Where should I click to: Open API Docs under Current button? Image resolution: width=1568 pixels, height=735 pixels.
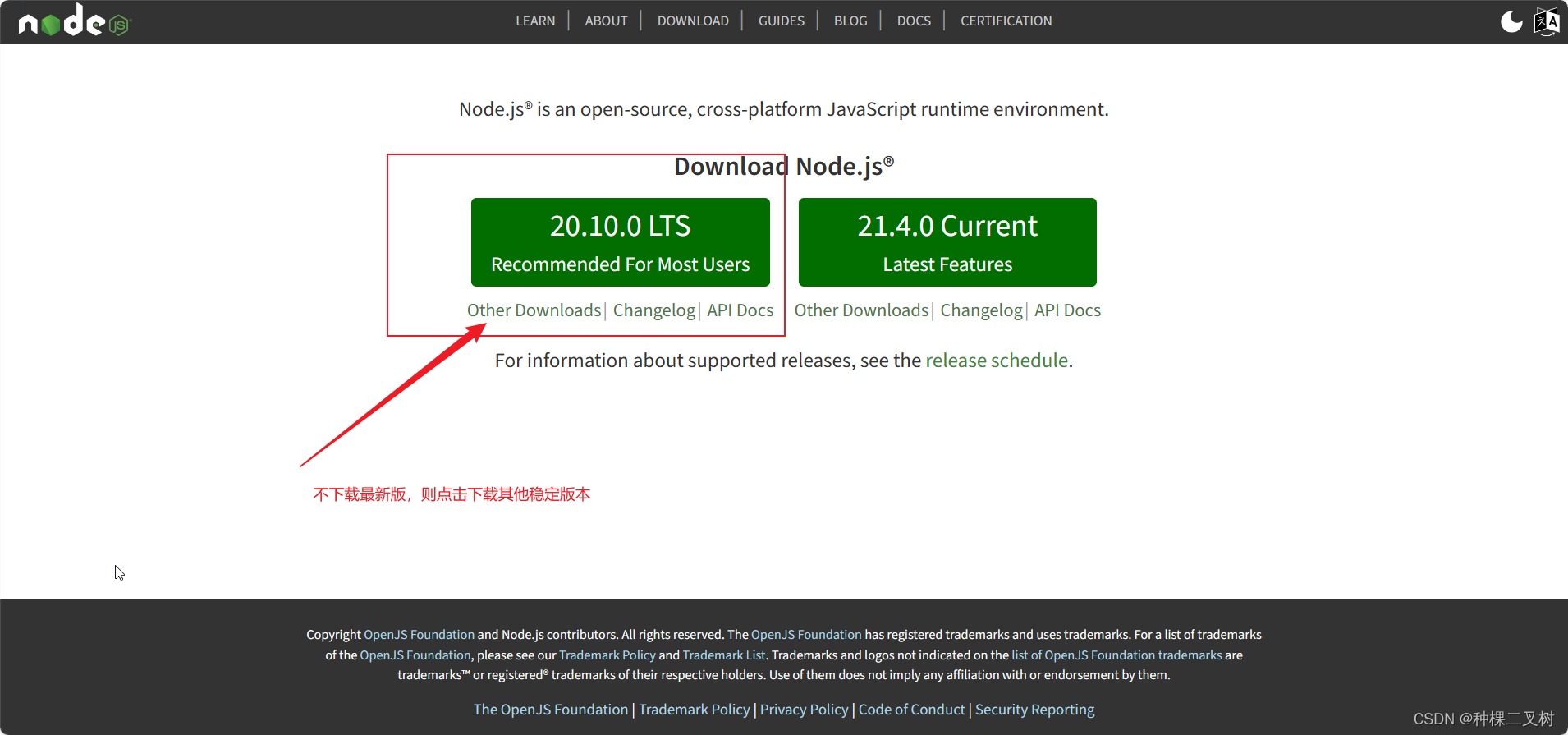pyautogui.click(x=1068, y=310)
